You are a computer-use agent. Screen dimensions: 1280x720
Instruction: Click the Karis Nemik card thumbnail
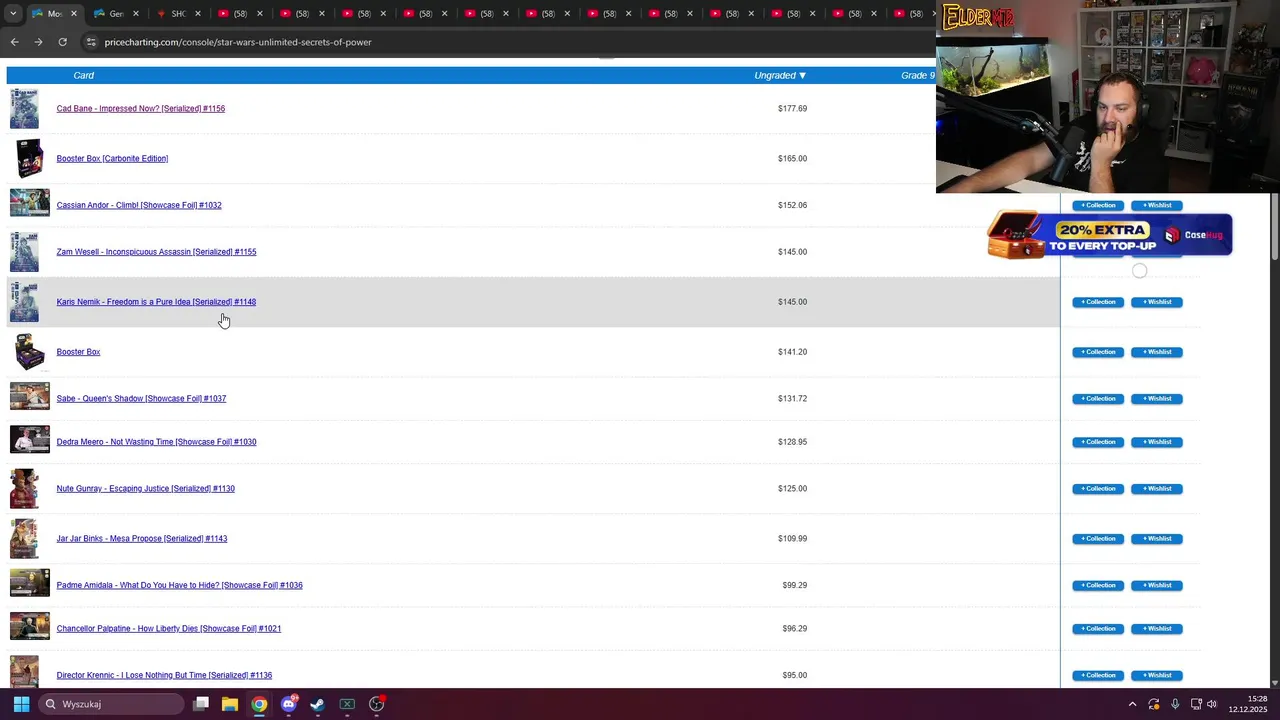(24, 302)
